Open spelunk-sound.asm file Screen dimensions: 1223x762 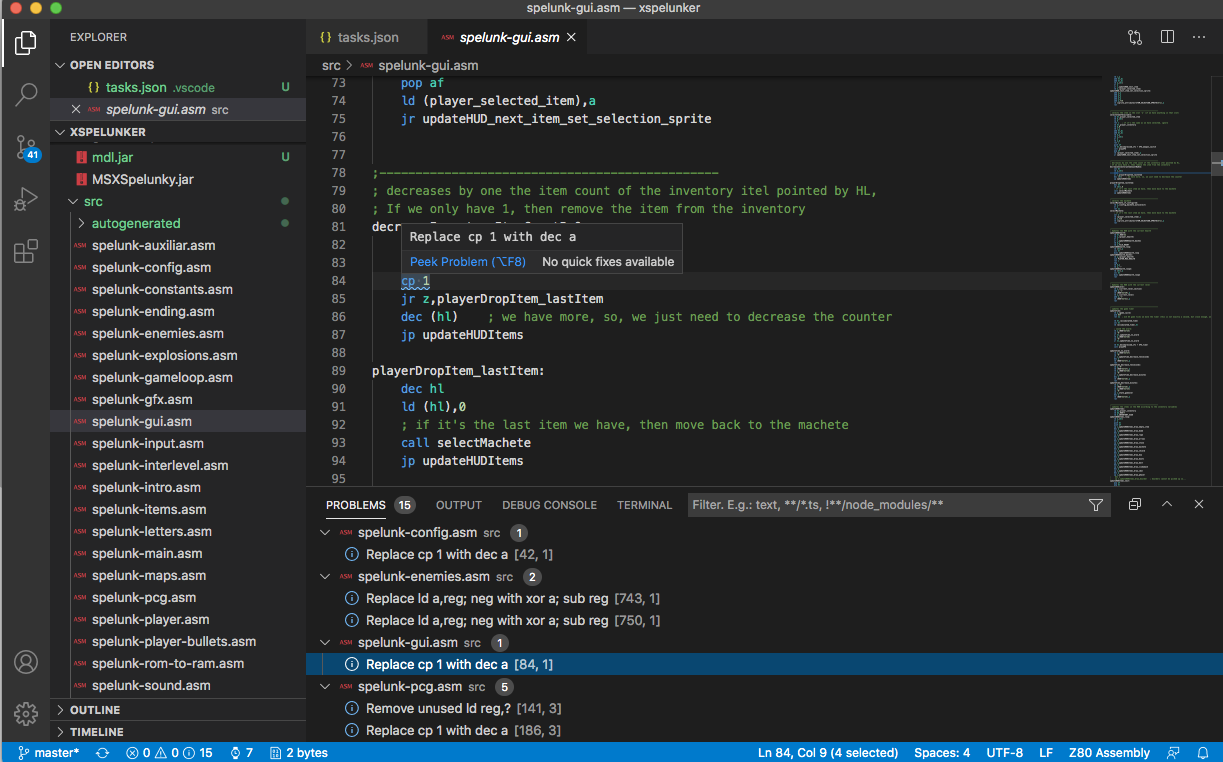coord(178,685)
